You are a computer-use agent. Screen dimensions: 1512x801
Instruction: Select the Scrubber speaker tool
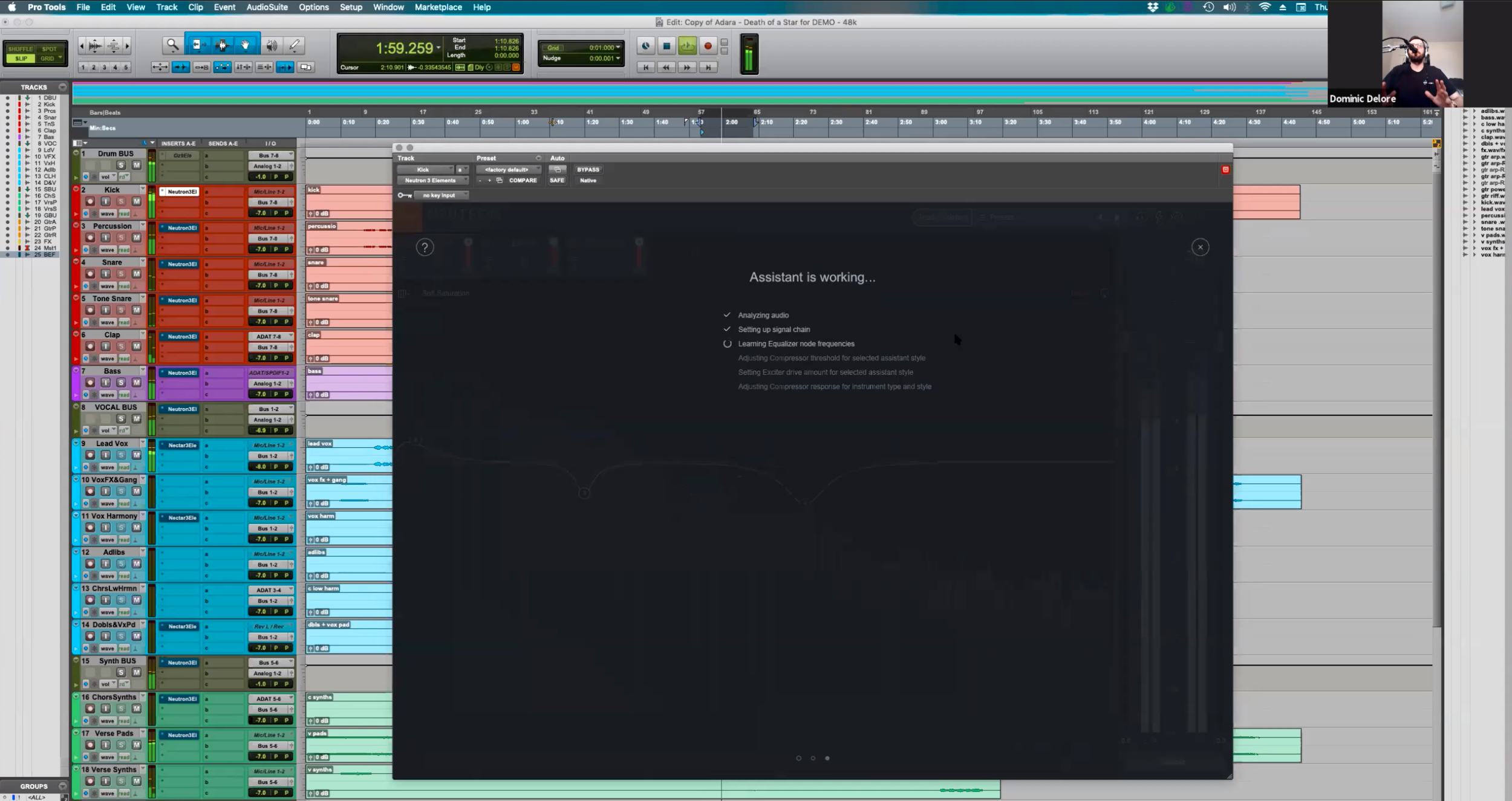click(x=272, y=45)
